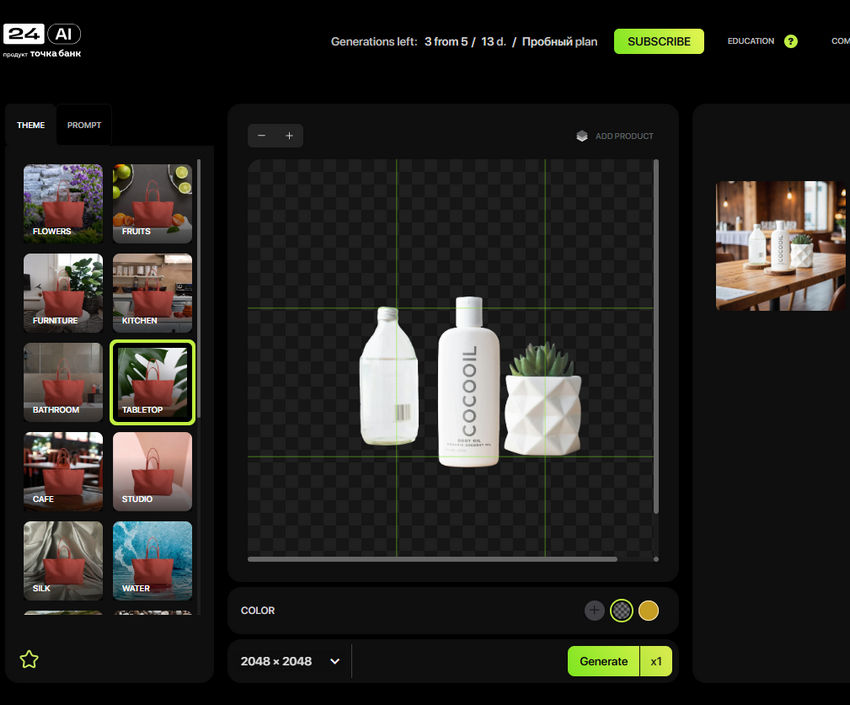
Task: Click the Generate button
Action: pyautogui.click(x=603, y=661)
